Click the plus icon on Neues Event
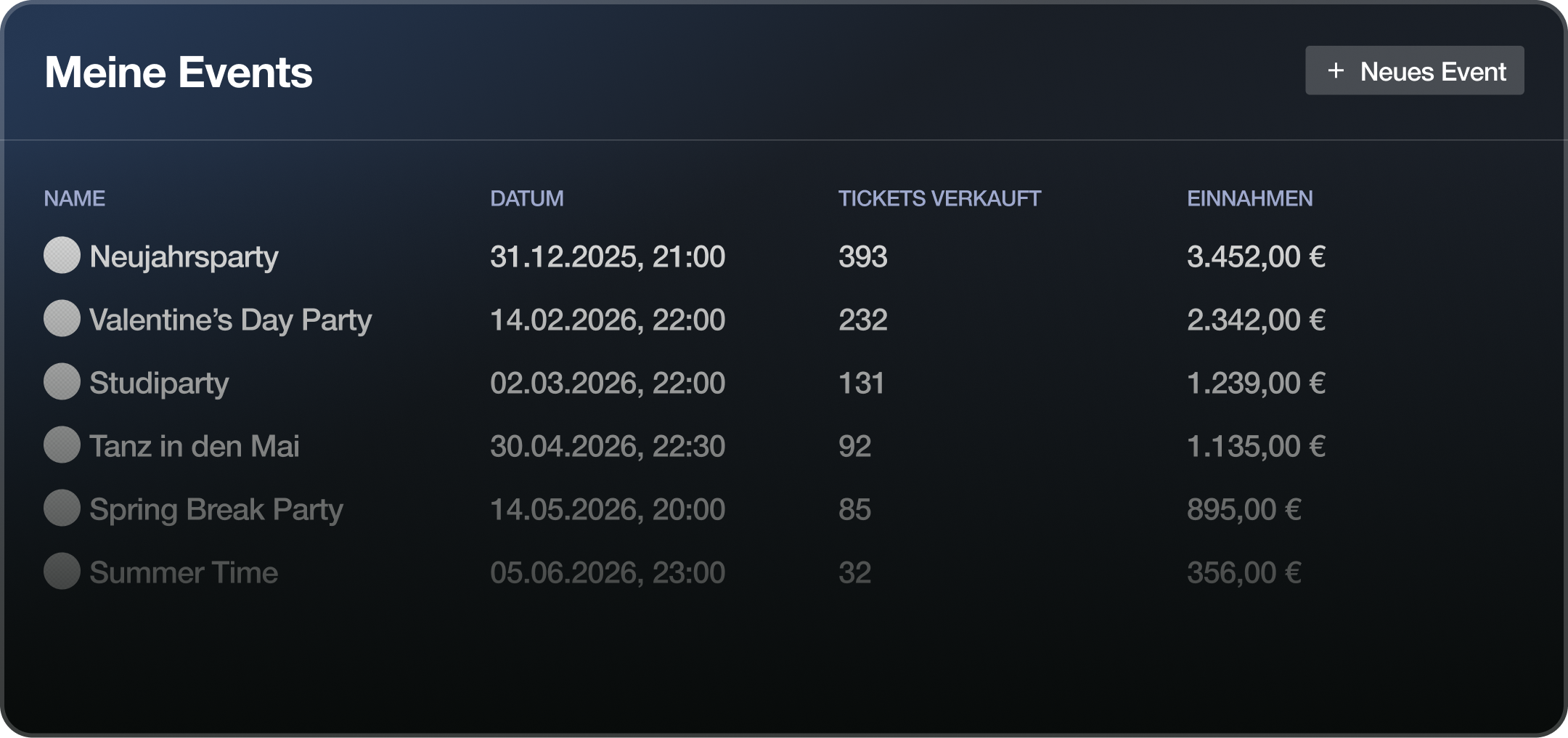Screen dimensions: 1568x738 [1336, 71]
